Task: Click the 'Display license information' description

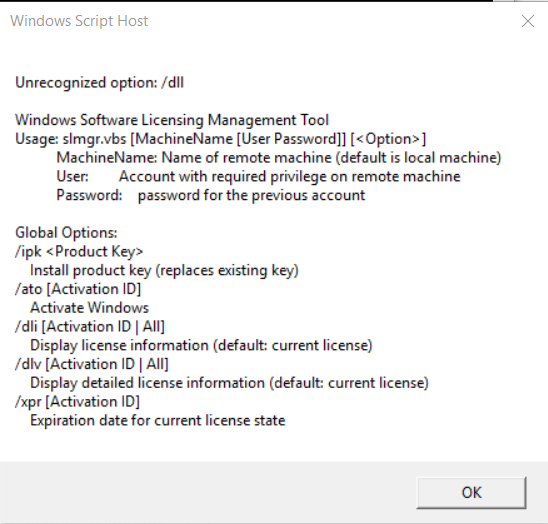Action: 201,345
